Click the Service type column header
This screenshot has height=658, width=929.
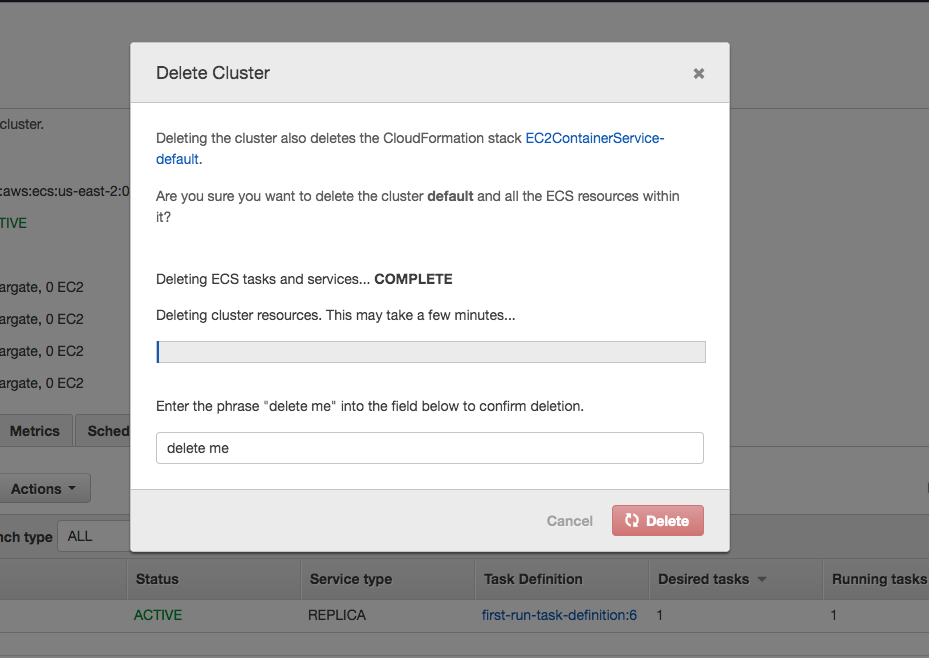[x=351, y=579]
